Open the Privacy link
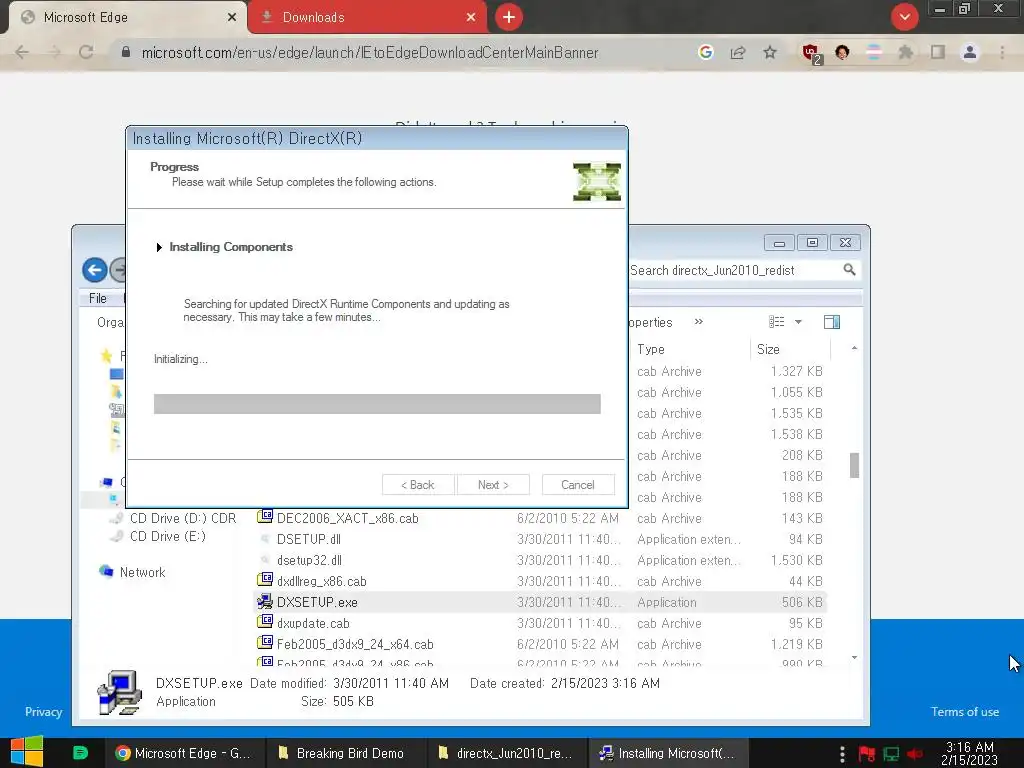This screenshot has height=768, width=1024. point(44,712)
